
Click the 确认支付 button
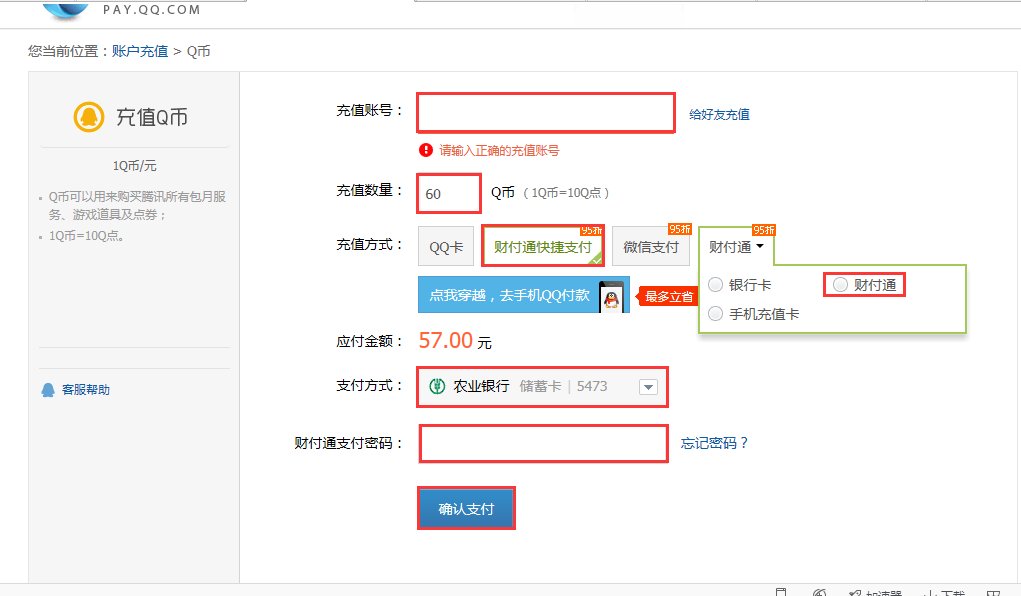tap(466, 507)
